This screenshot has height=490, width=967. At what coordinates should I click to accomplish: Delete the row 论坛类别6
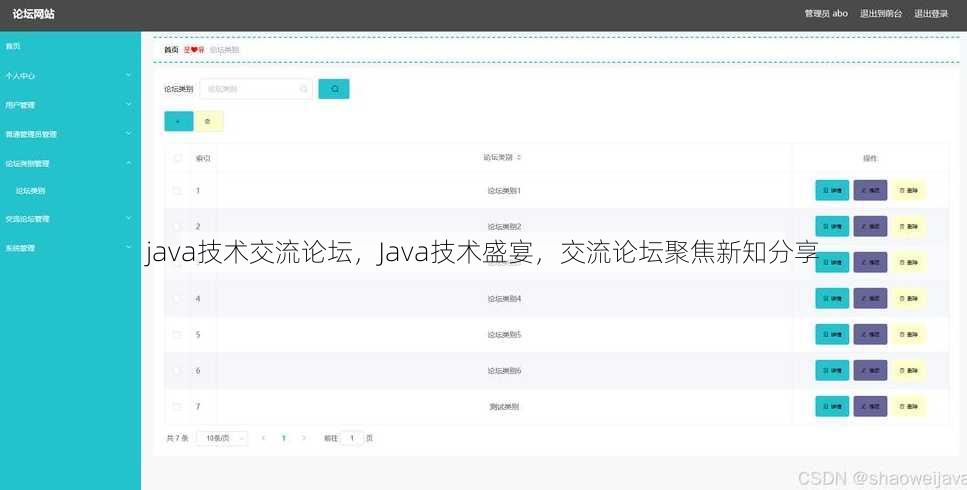[908, 370]
